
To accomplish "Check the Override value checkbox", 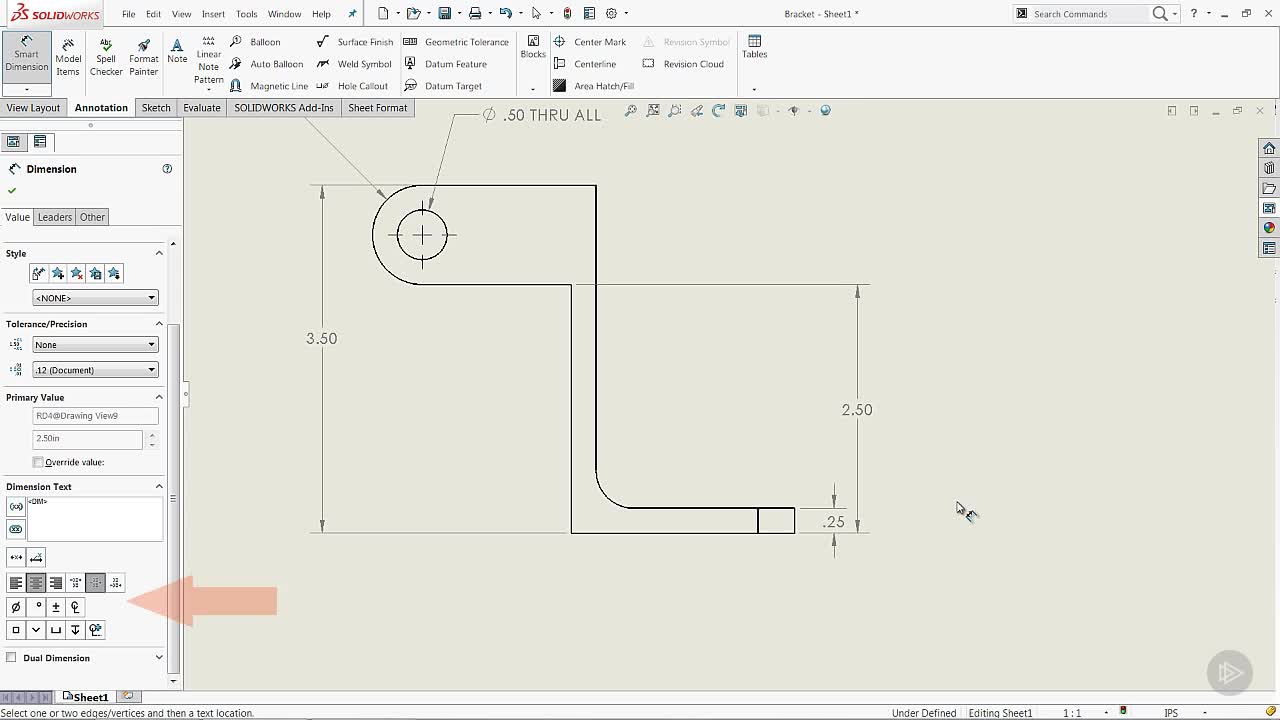I will pos(38,462).
